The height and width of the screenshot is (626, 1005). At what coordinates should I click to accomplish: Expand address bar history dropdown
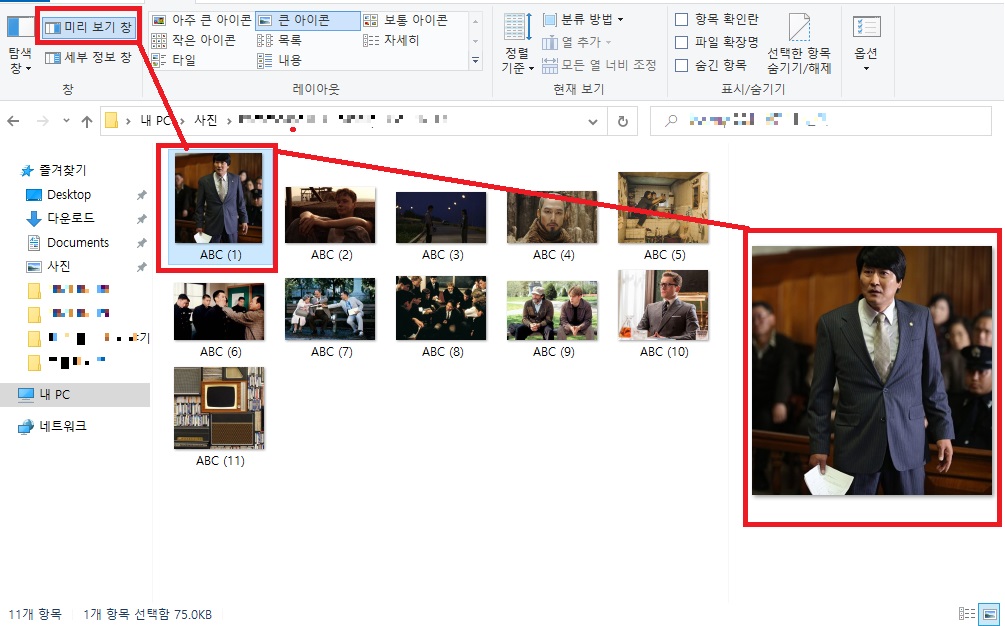pos(593,122)
